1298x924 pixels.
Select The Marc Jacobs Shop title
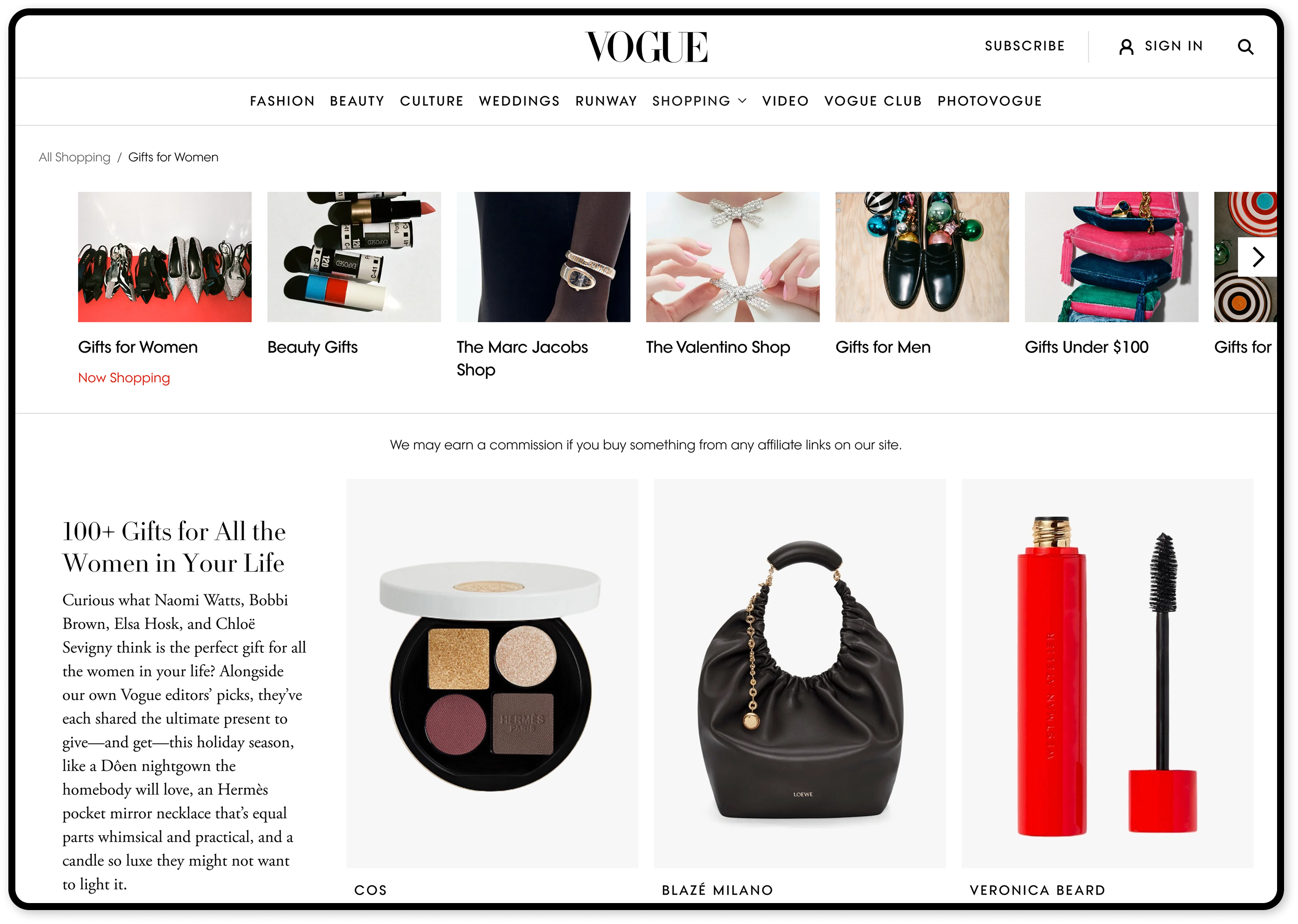click(522, 358)
